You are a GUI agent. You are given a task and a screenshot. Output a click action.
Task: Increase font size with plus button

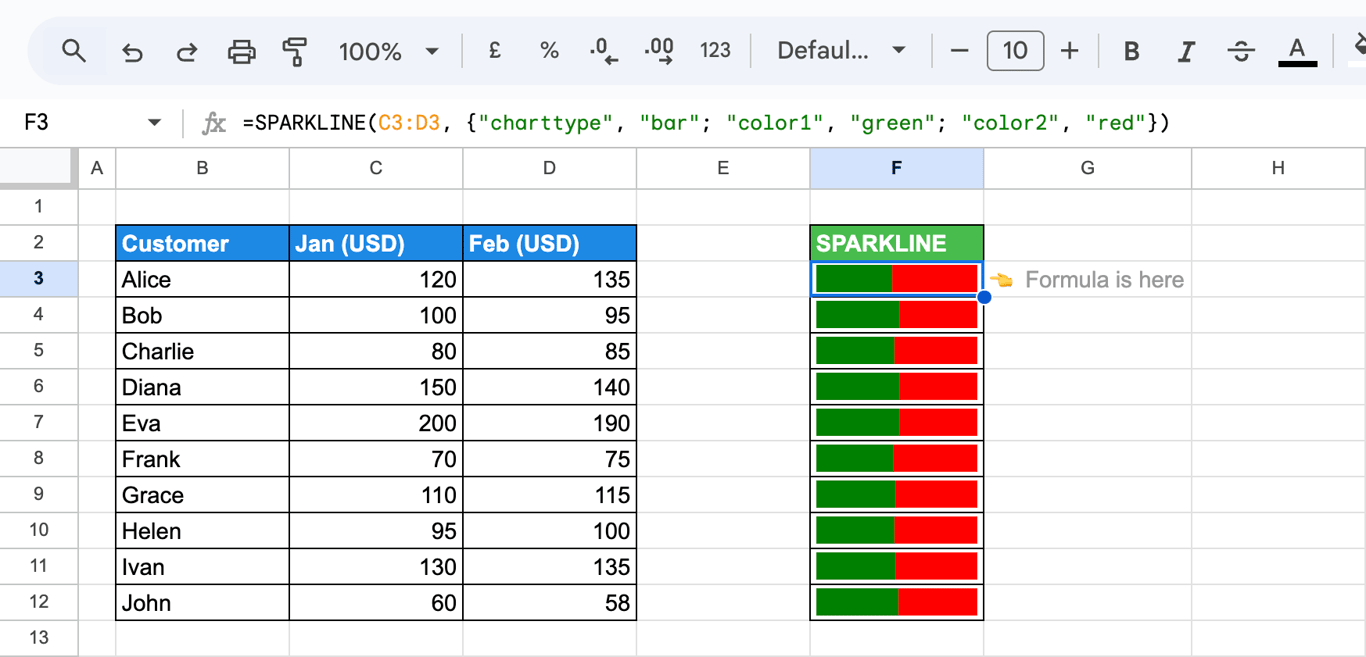point(1069,50)
